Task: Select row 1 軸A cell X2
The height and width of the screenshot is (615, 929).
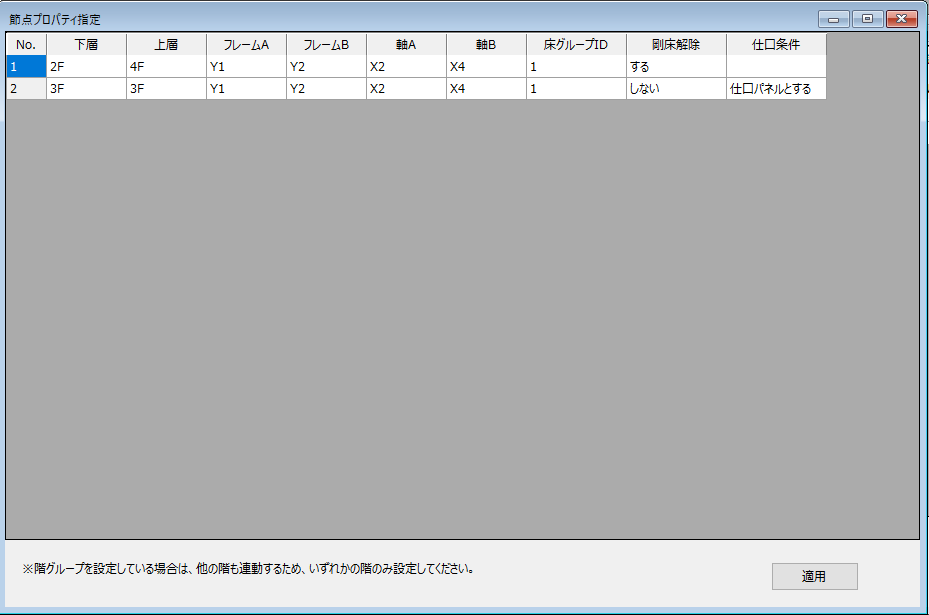Action: [x=406, y=66]
